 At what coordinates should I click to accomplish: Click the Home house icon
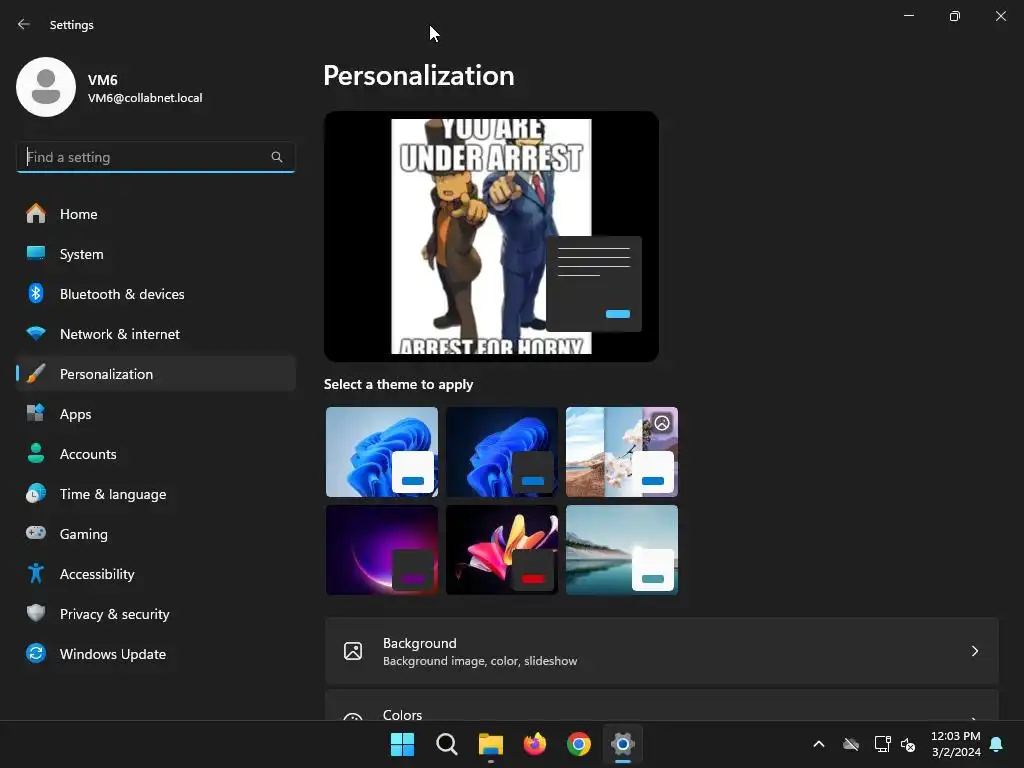point(36,214)
